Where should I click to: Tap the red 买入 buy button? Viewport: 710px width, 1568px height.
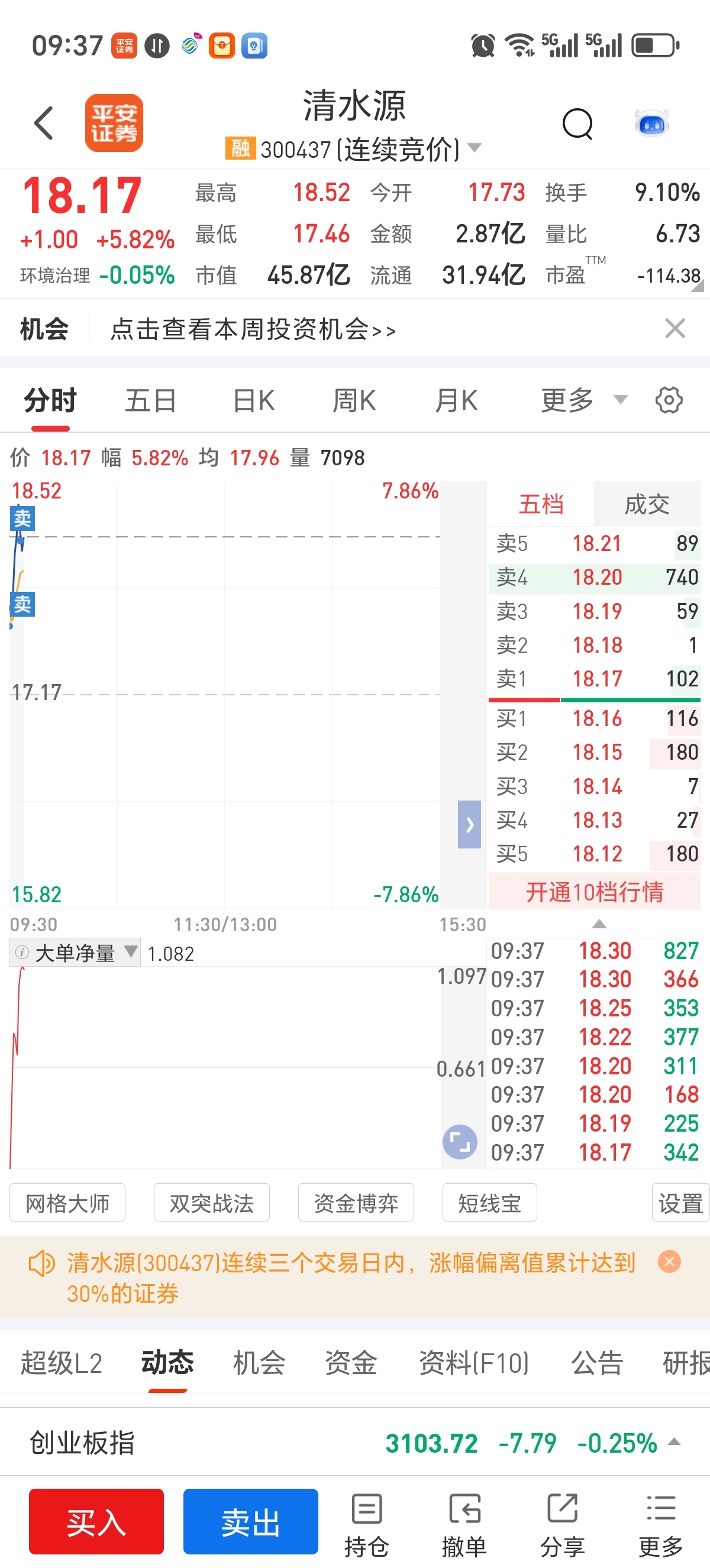96,1521
